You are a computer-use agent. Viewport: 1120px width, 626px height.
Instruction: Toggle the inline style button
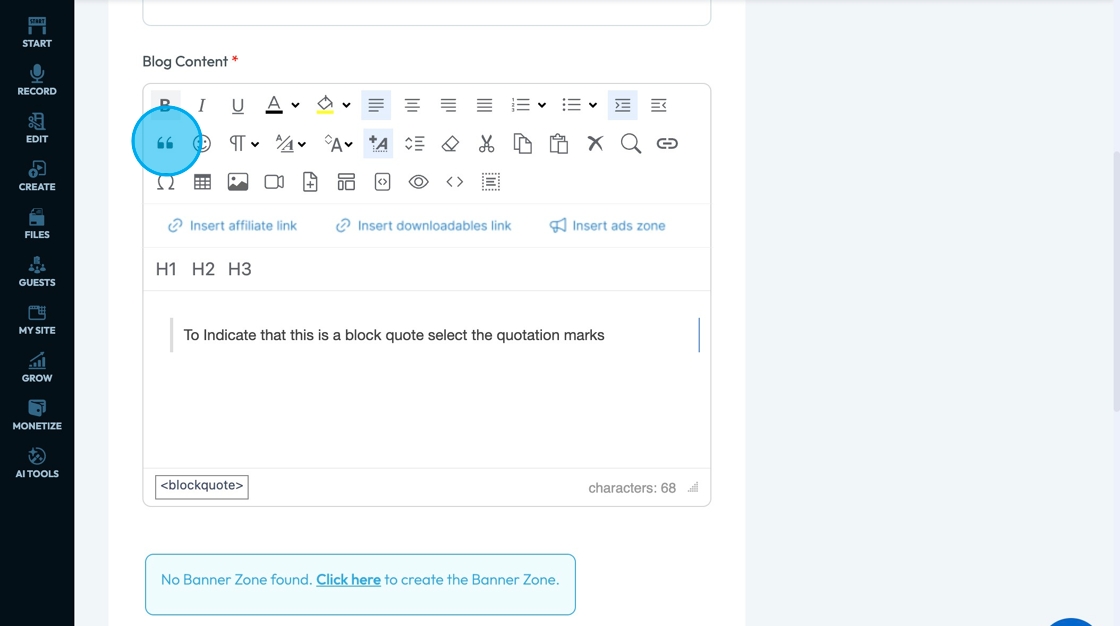379,144
